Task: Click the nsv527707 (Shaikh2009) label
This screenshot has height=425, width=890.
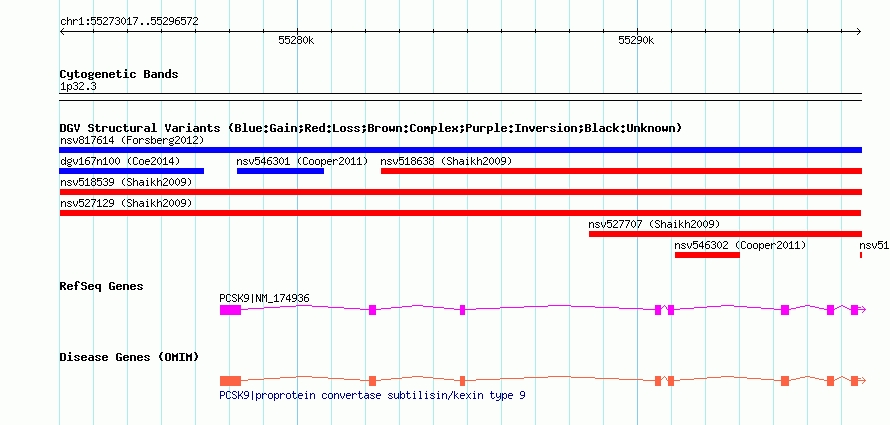Action: click(654, 224)
